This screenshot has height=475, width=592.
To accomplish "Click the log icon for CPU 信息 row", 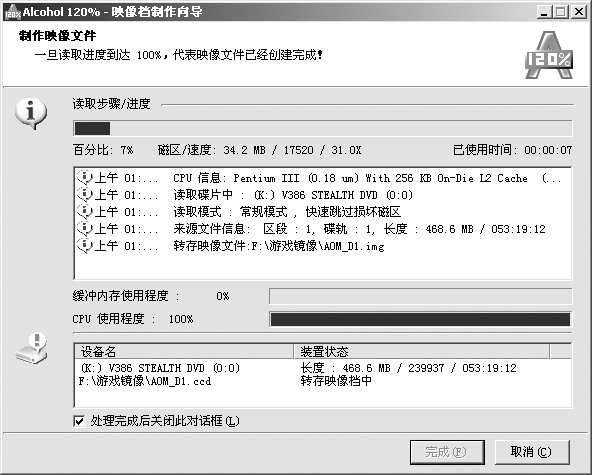I will pos(85,177).
